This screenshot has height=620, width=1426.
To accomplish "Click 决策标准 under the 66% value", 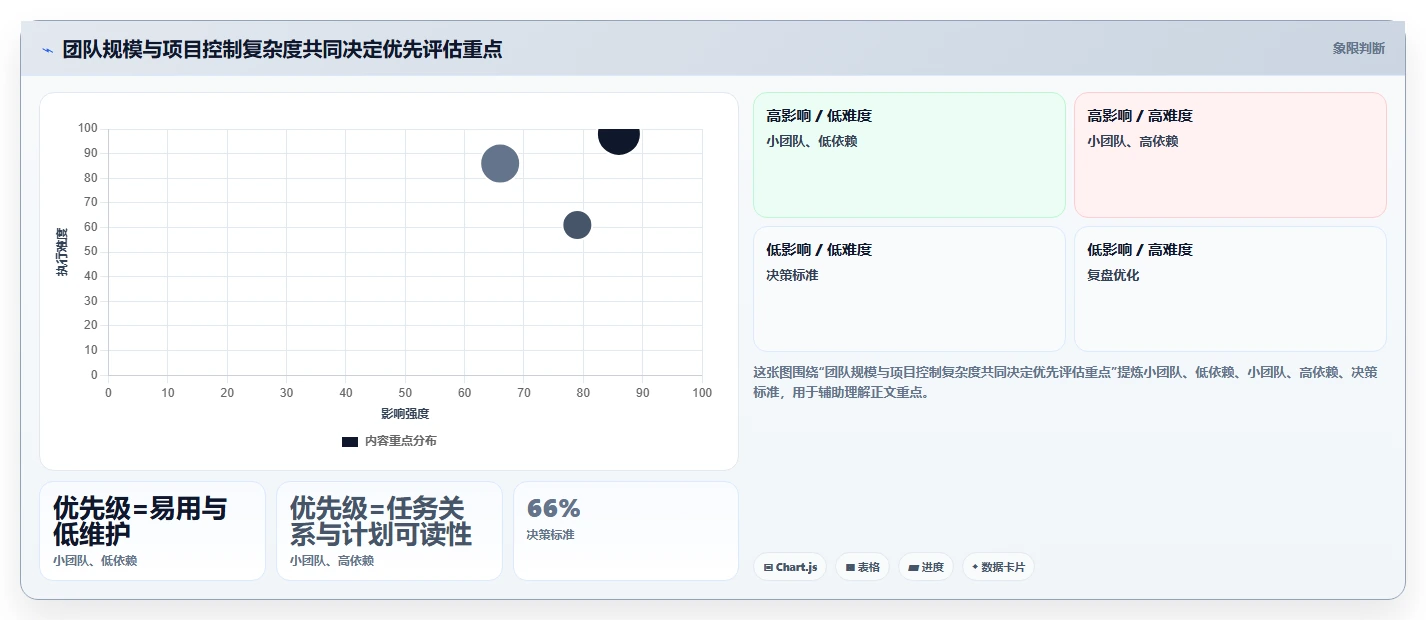I will 550,535.
